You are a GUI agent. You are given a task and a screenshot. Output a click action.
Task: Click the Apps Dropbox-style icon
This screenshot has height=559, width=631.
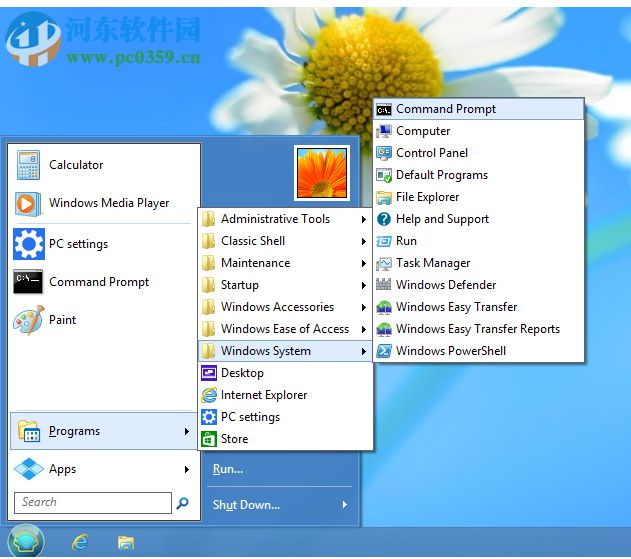click(x=29, y=469)
